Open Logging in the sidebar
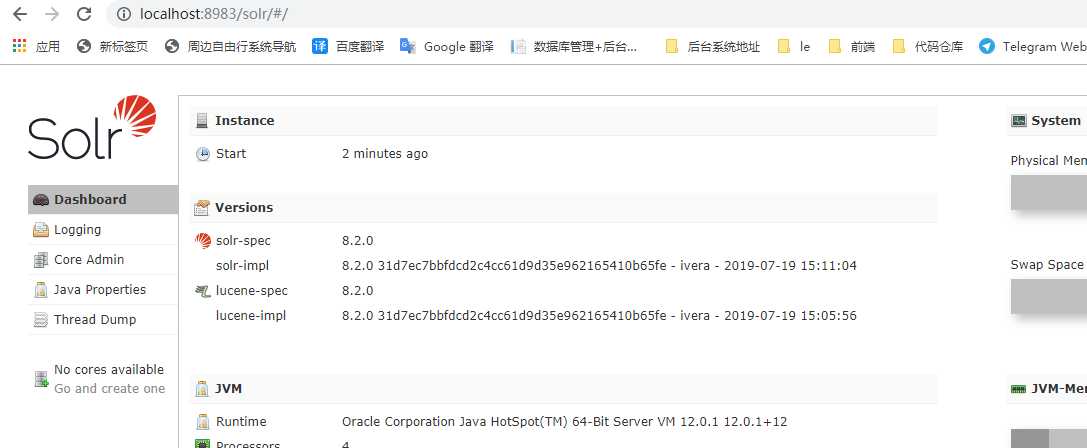Screen dimensions: 1087x448 (103, 230)
